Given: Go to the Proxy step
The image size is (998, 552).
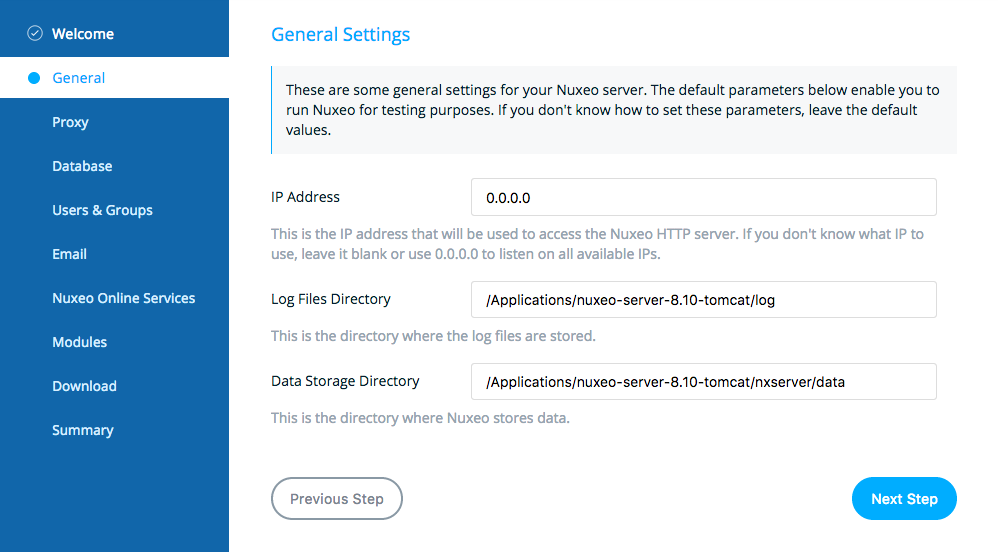Looking at the screenshot, I should coord(70,122).
